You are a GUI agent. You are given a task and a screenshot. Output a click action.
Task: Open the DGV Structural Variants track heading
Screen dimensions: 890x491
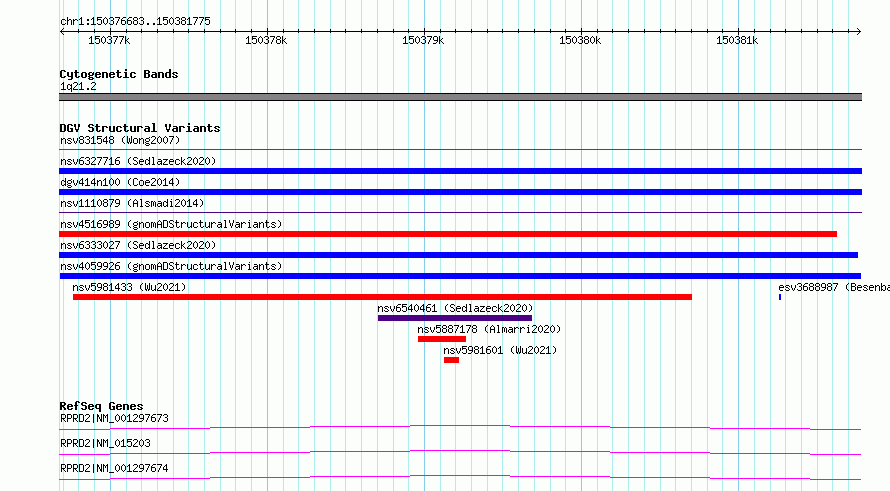(140, 128)
